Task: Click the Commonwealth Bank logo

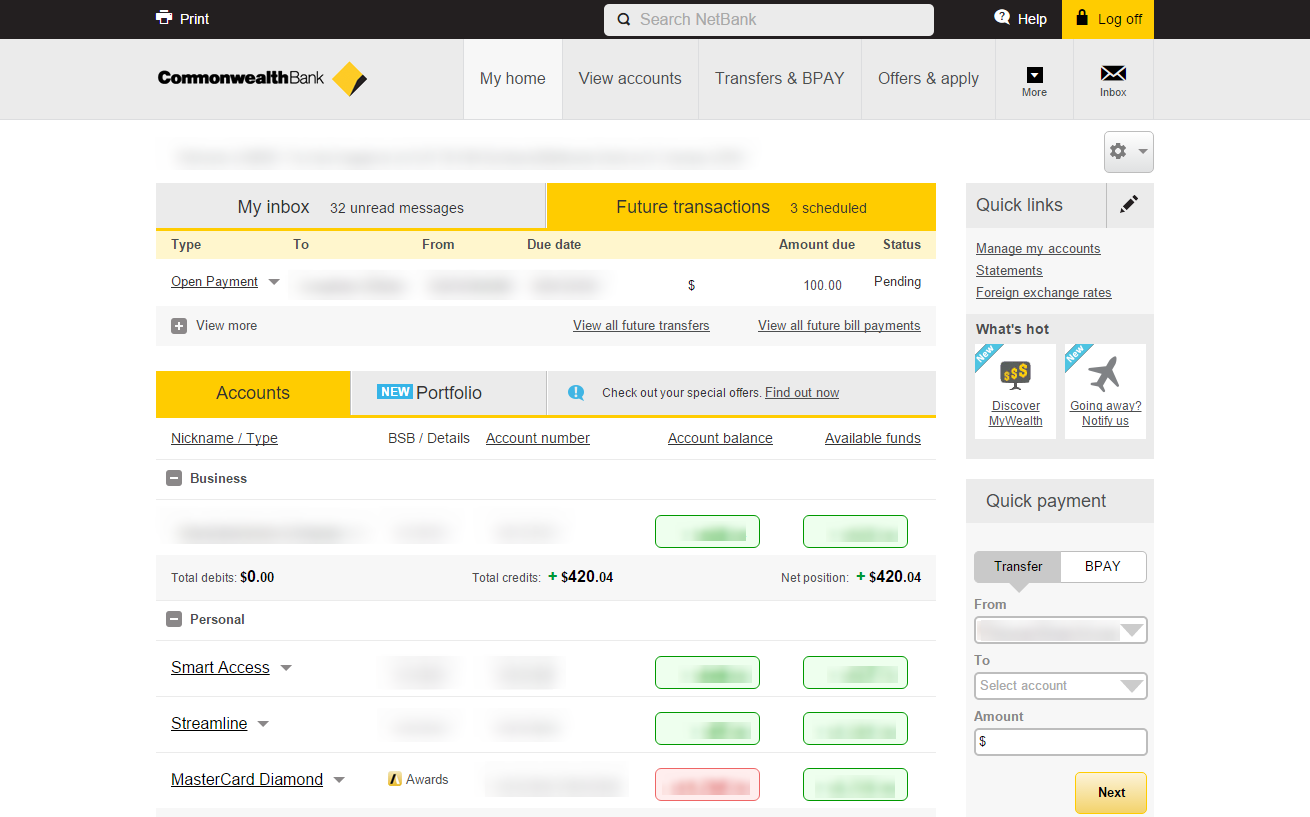Action: pyautogui.click(x=262, y=79)
